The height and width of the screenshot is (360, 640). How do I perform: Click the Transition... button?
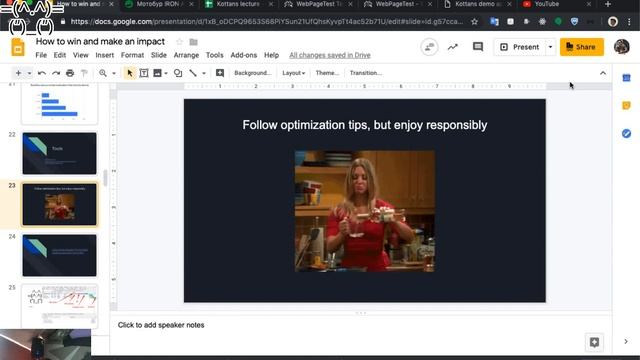(366, 73)
